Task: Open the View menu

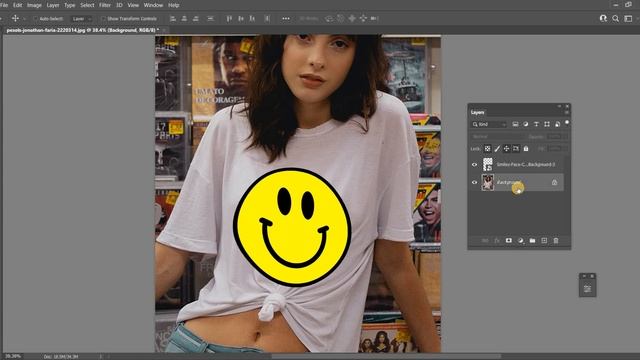Action: 133,5
